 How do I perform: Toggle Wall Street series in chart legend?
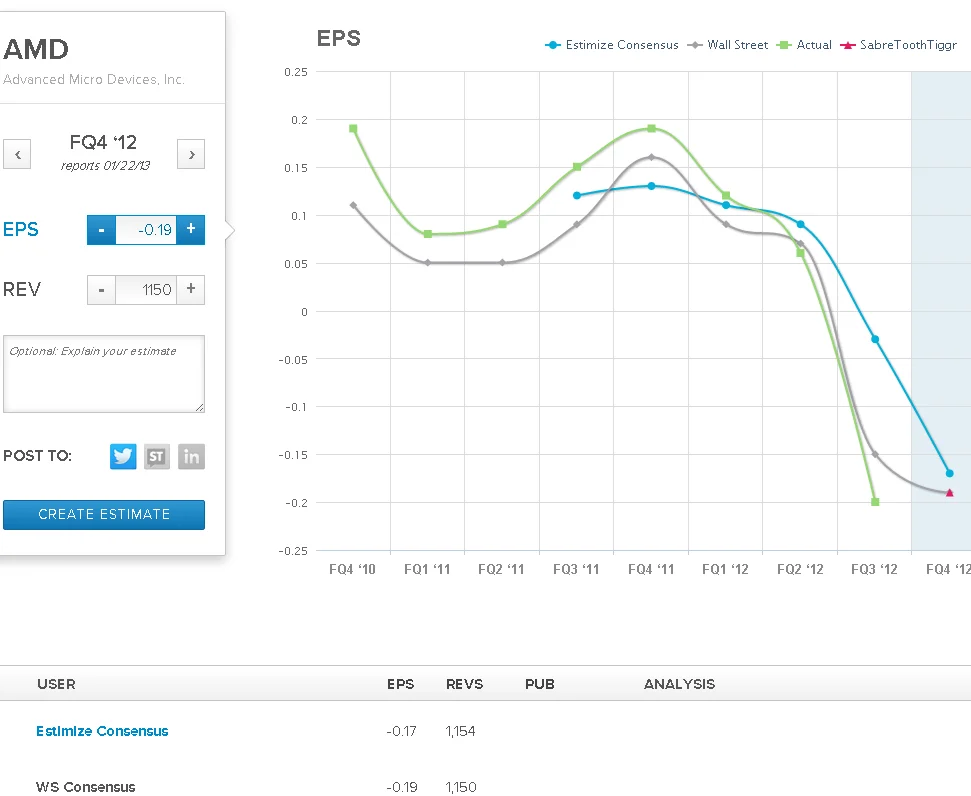coord(728,45)
